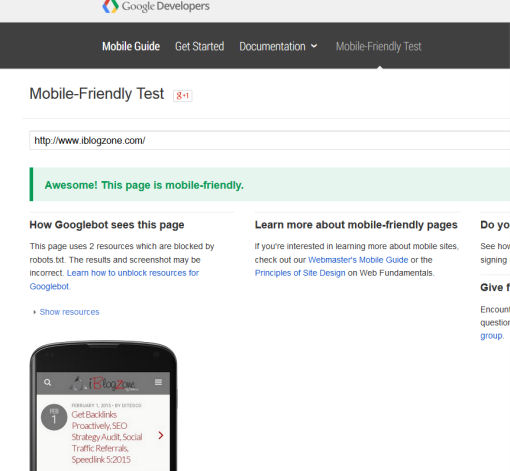Image resolution: width=510 pixels, height=471 pixels.
Task: Click the group link at right
Action: pos(491,336)
